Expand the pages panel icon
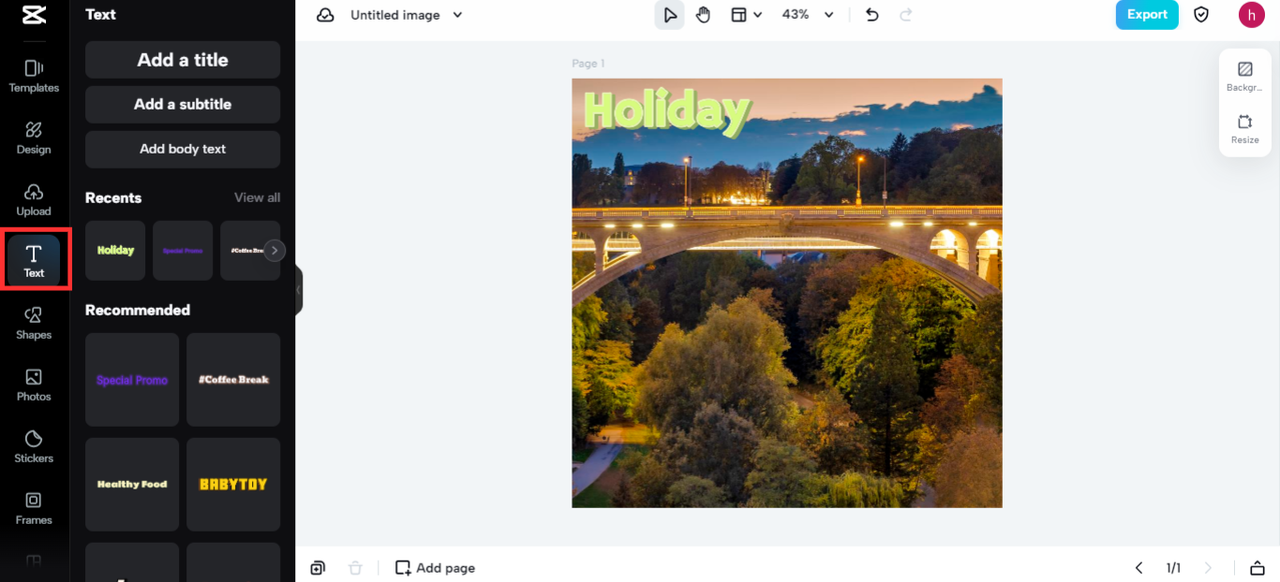This screenshot has width=1280, height=582. (x=1258, y=568)
